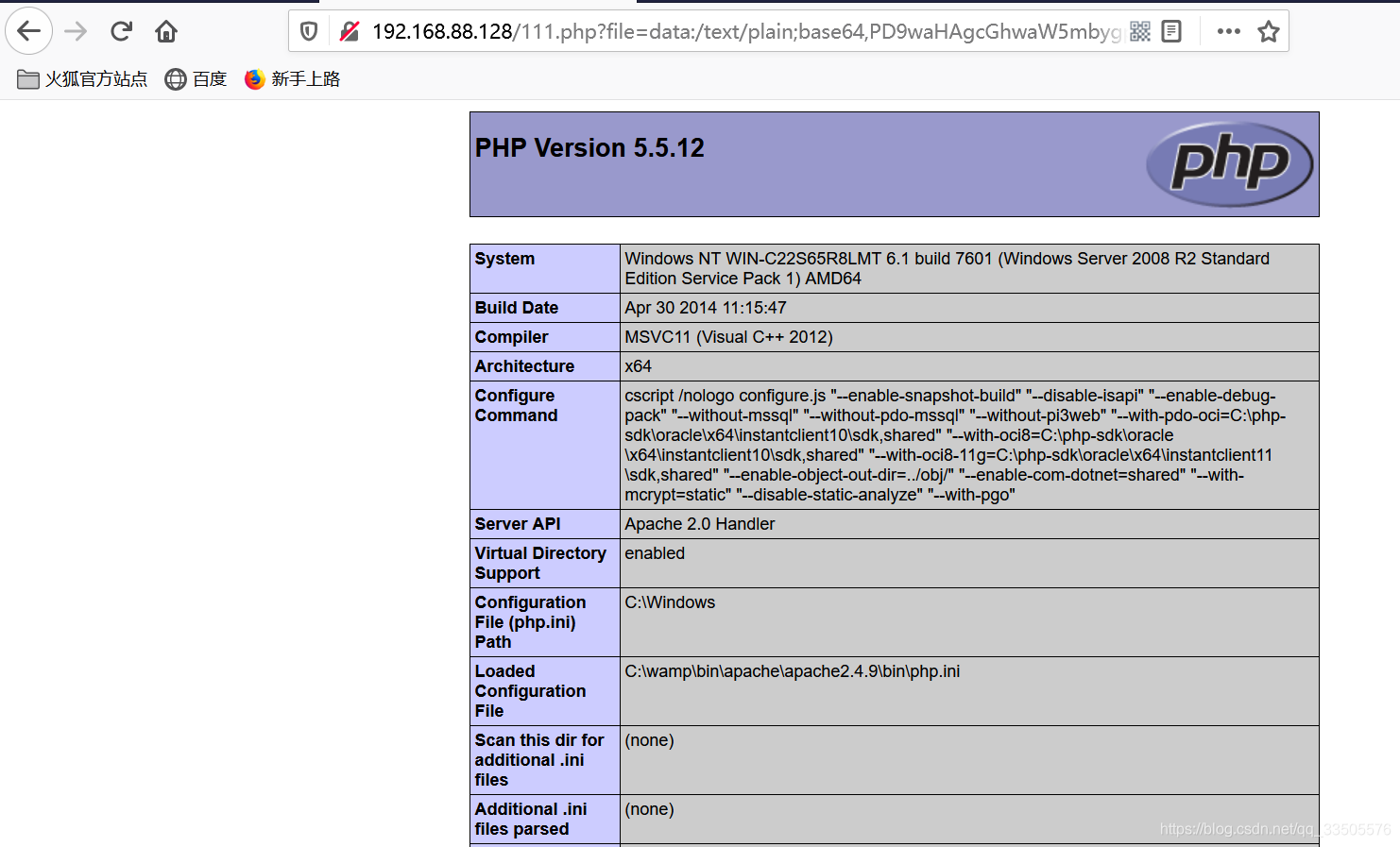Click the PHP Version 5.5.12 heading
The width and height of the screenshot is (1400, 847).
click(x=589, y=148)
